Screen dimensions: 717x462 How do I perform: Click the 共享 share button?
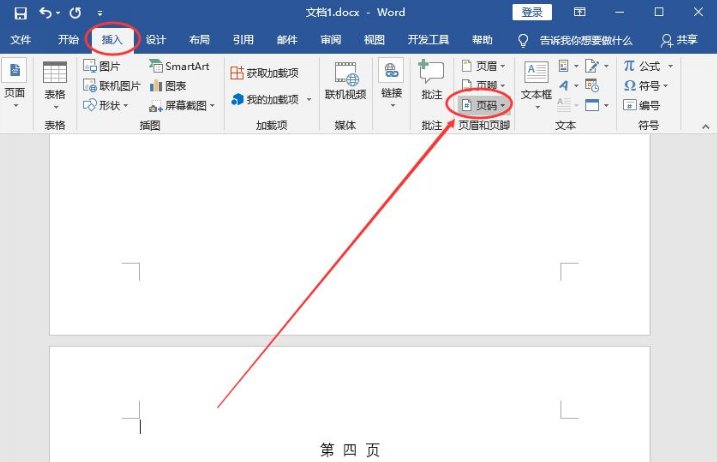[679, 40]
